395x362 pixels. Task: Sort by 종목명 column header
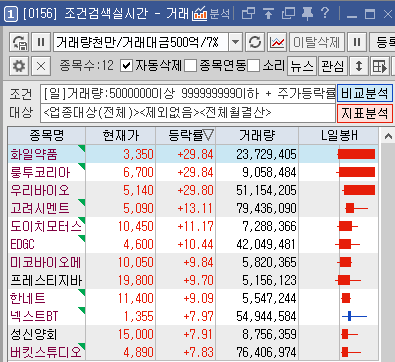coord(47,135)
